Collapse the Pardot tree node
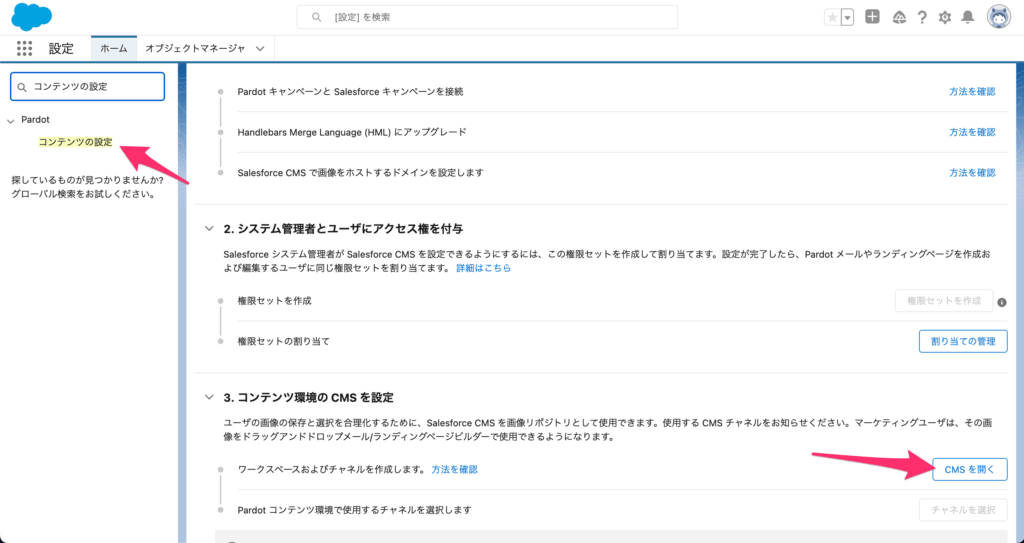 pos(10,121)
